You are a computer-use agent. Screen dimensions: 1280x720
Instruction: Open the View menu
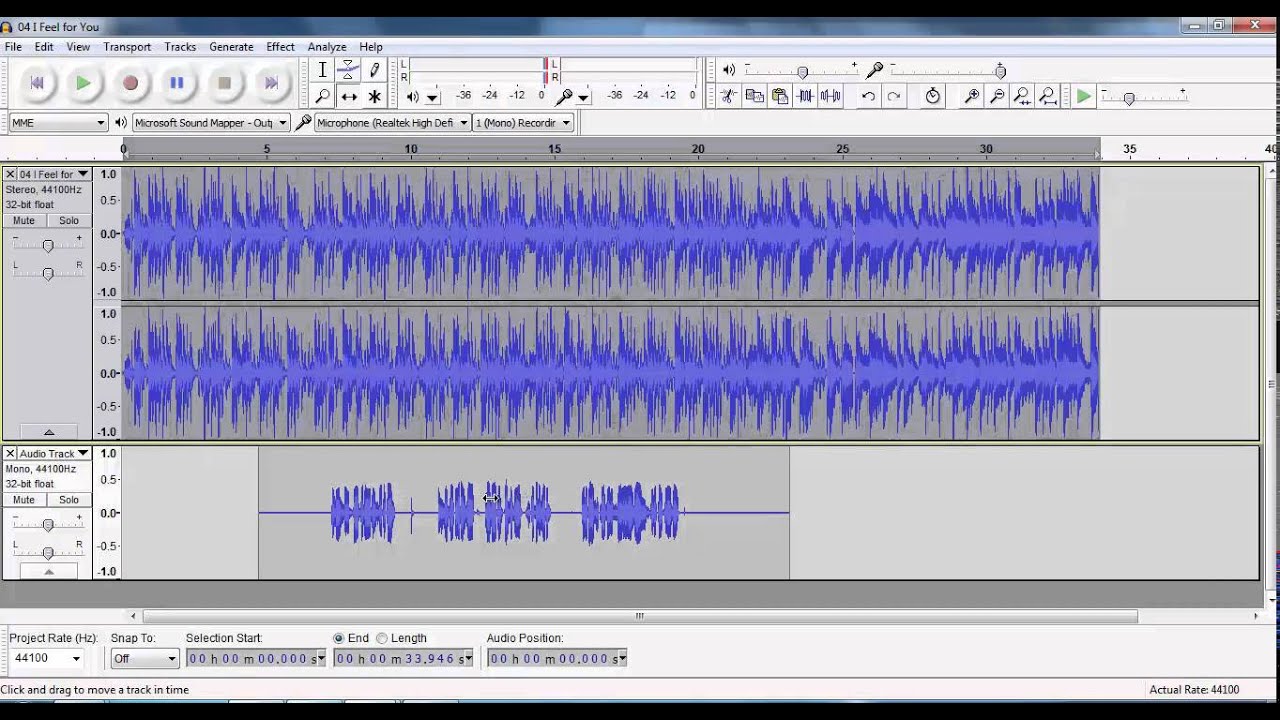pos(78,47)
